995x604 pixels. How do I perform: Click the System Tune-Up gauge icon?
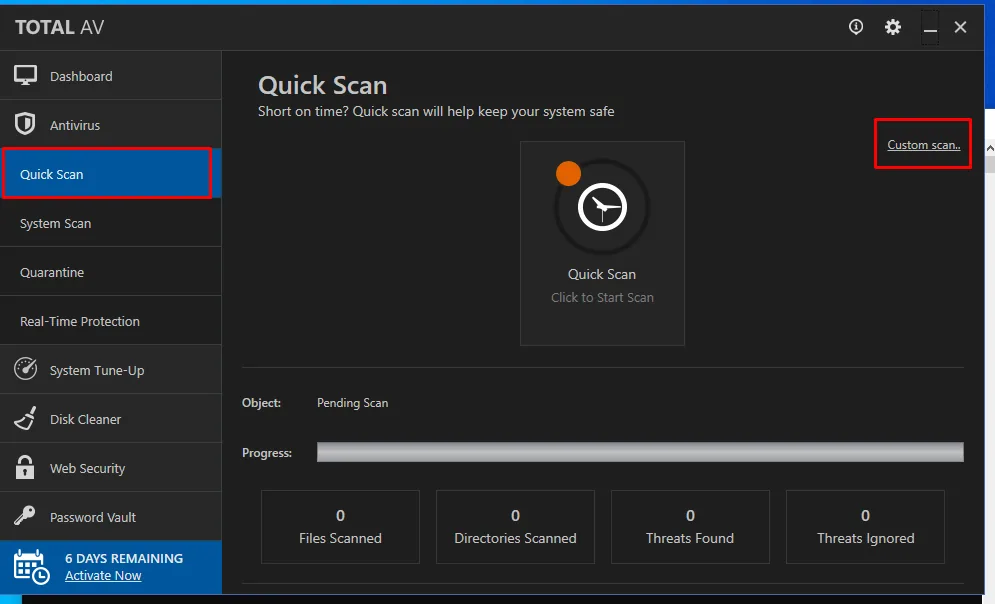25,369
